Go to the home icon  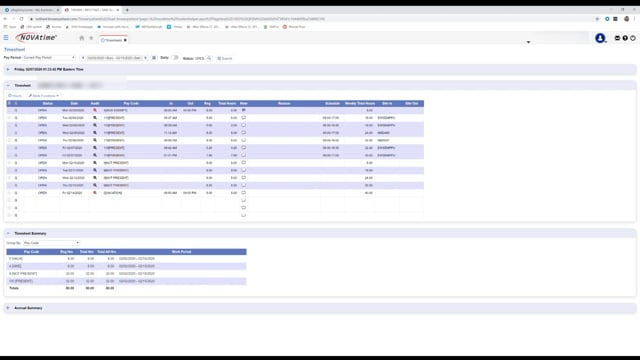[x=82, y=38]
